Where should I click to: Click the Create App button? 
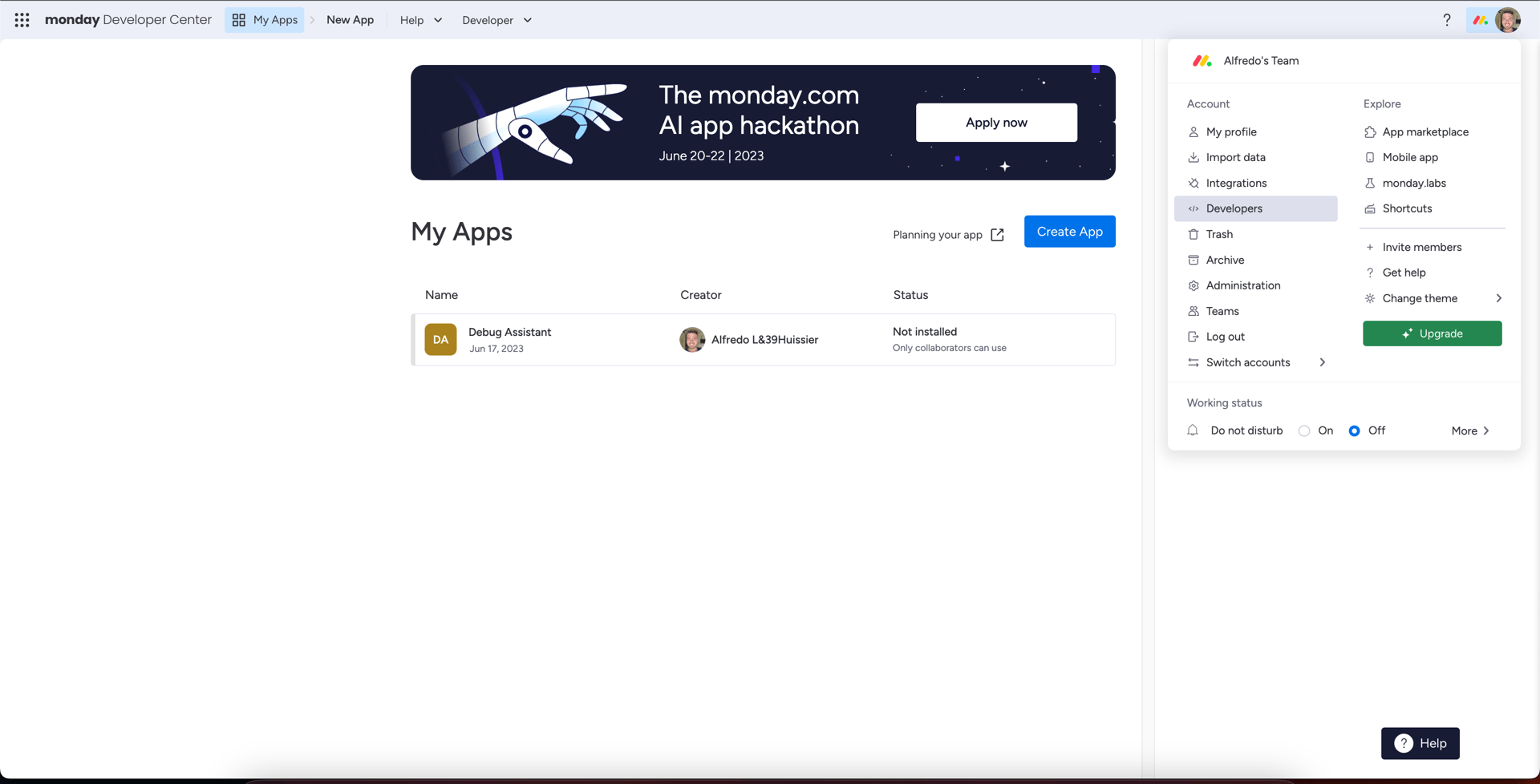(1069, 232)
